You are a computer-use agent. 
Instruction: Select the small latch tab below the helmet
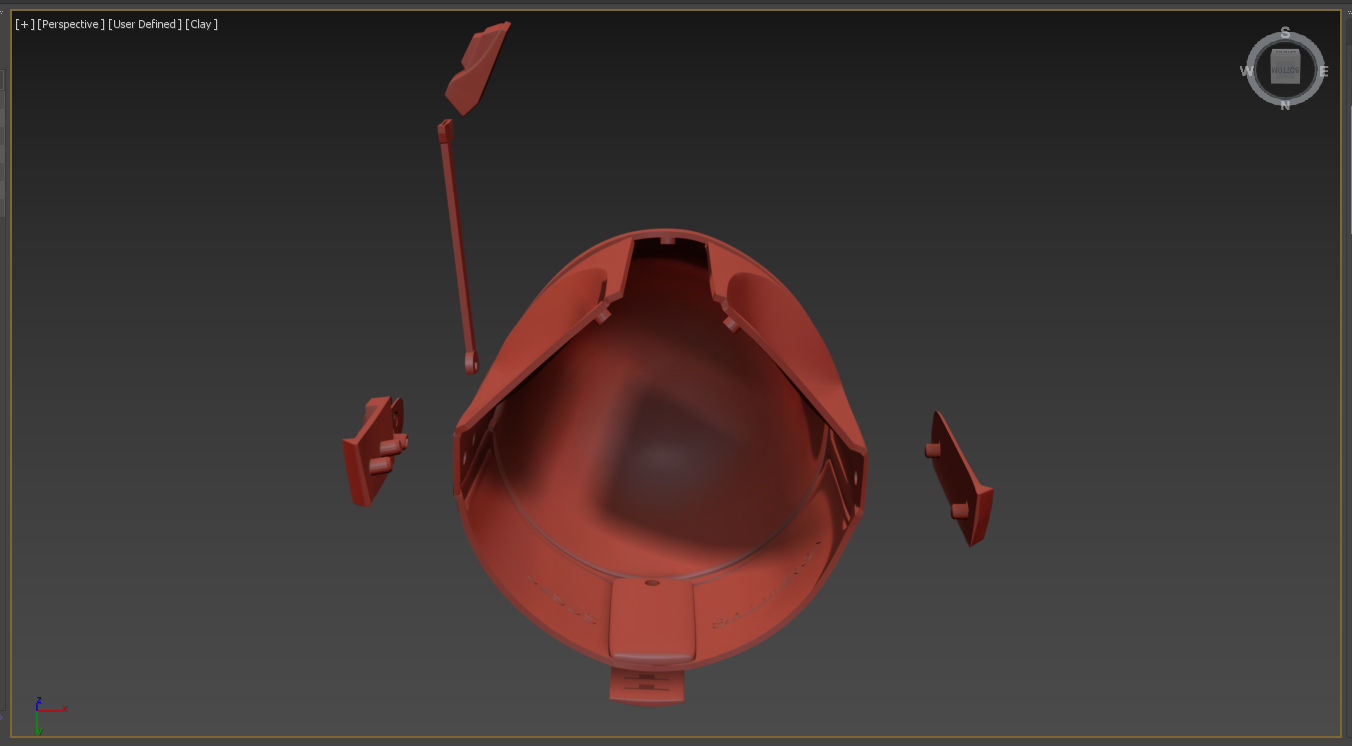point(648,687)
